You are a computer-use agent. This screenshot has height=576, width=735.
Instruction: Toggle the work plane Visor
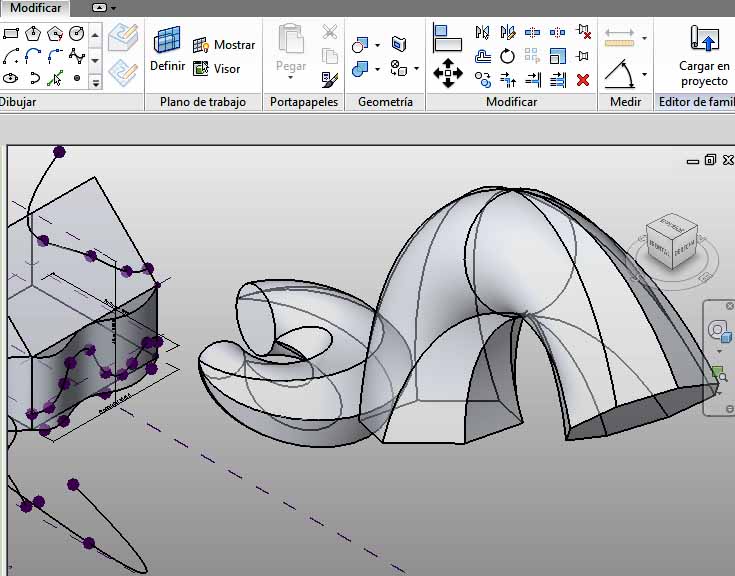pyautogui.click(x=218, y=69)
